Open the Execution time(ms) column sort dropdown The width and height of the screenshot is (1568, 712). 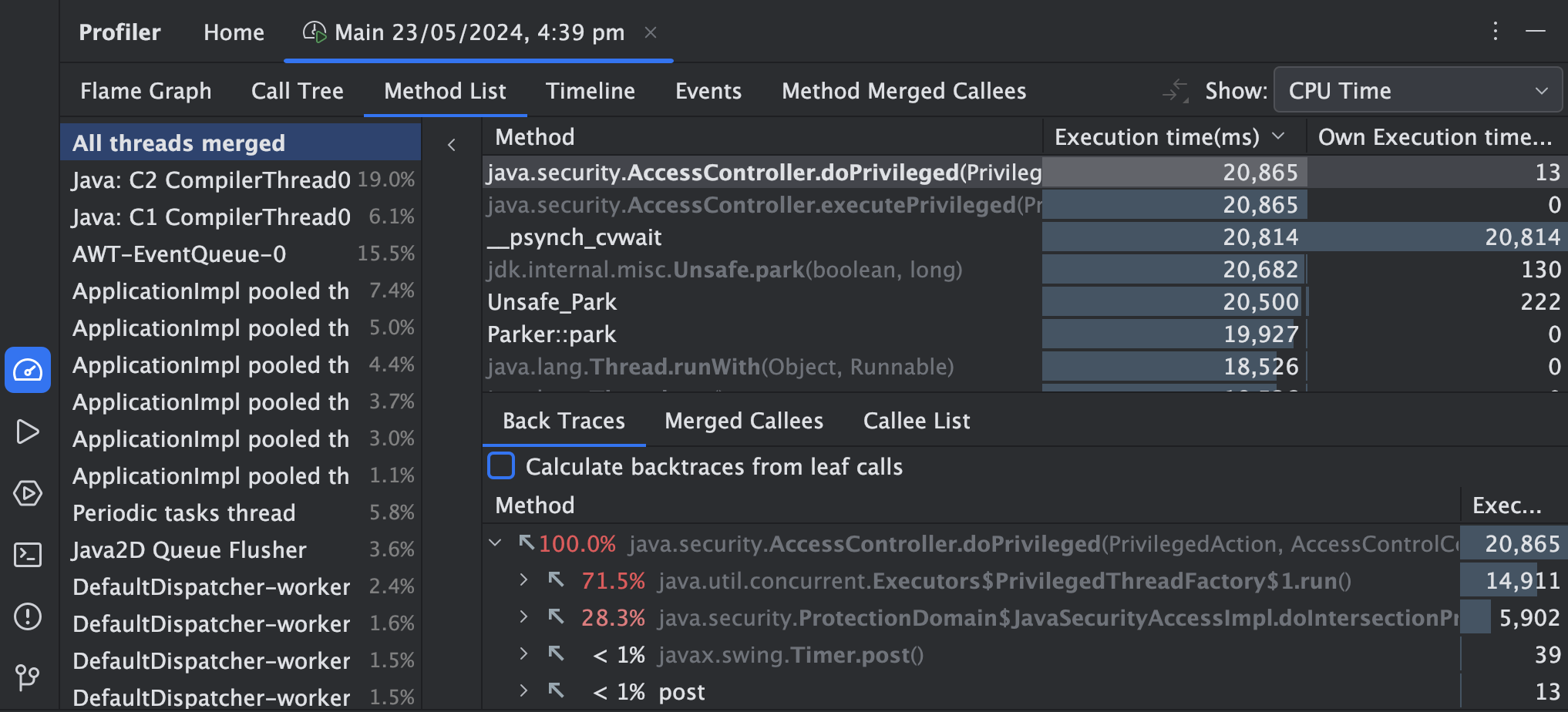(x=1279, y=136)
